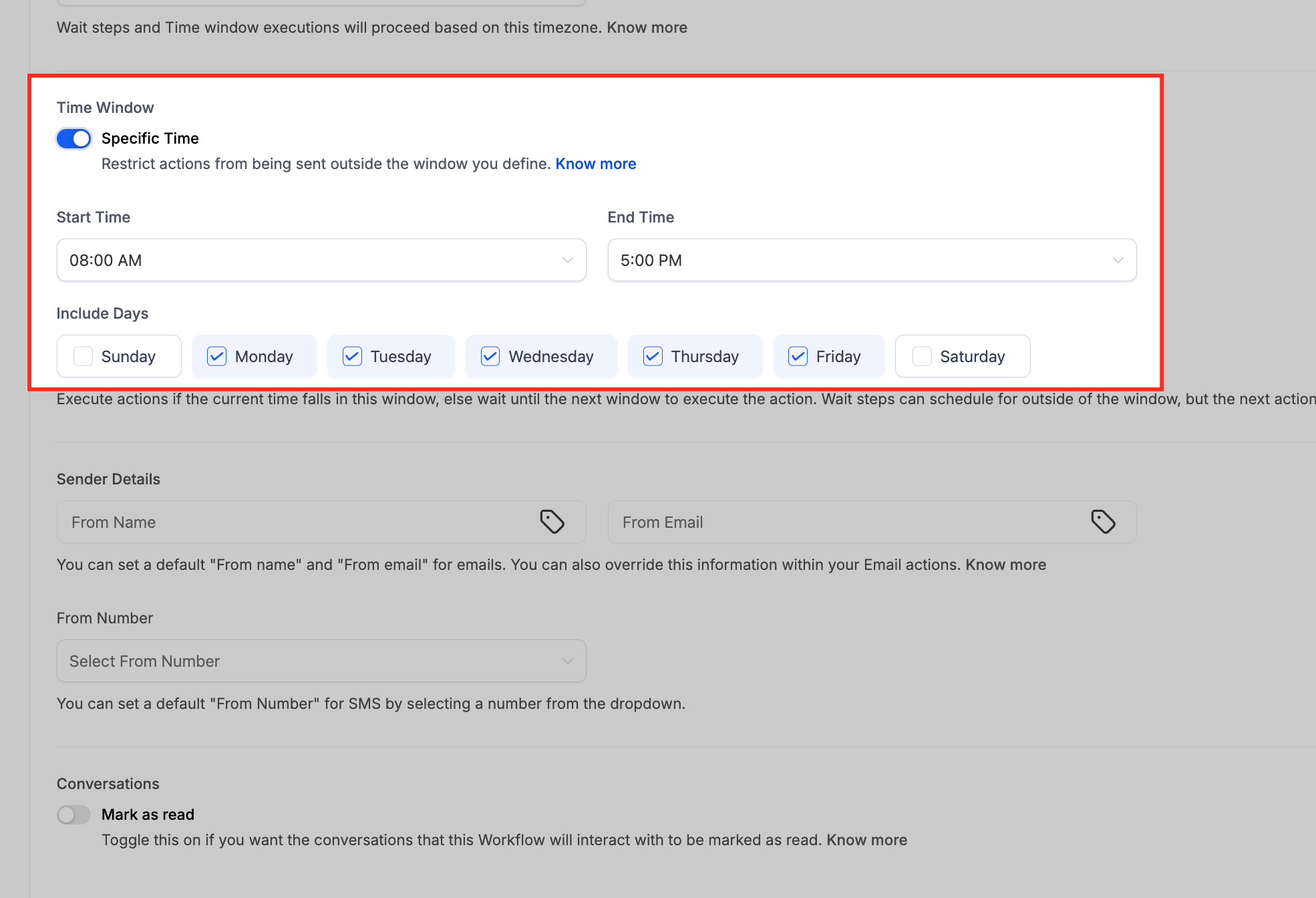Uncheck the Monday checkbox
Screen dimensions: 1316x898
pos(217,356)
